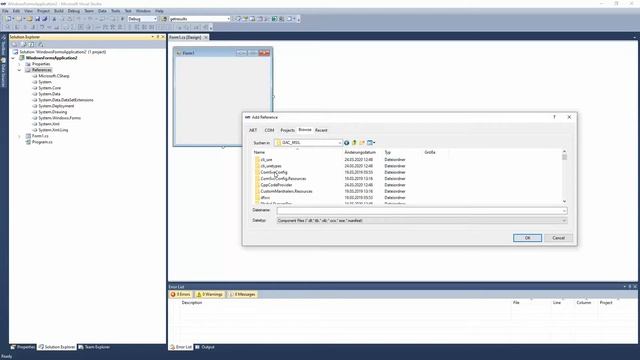The image size is (640, 360).
Task: Click OK in the Add Reference dialog
Action: [x=527, y=238]
